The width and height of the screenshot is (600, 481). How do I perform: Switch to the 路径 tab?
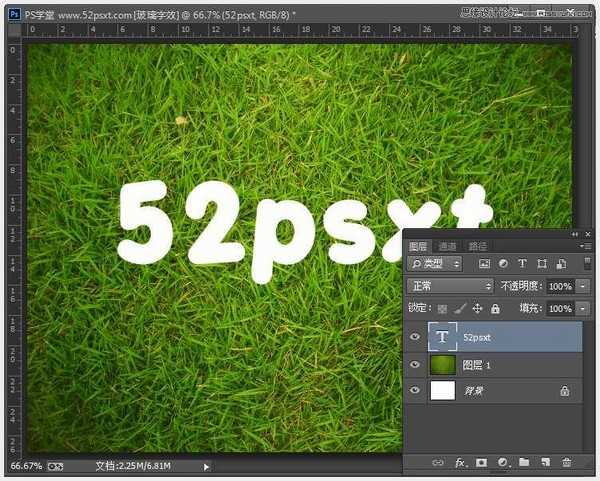(478, 246)
